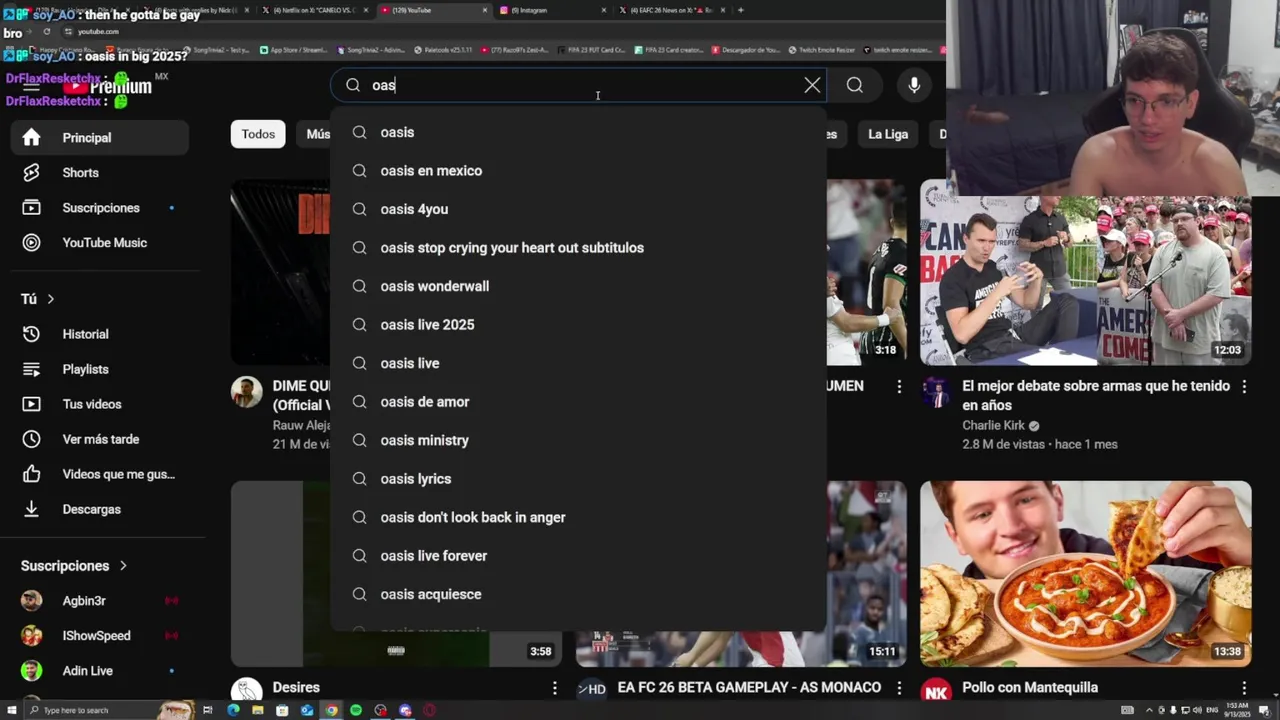Open the Principal home icon in the sidebar
This screenshot has height=720, width=1280.
[x=31, y=137]
